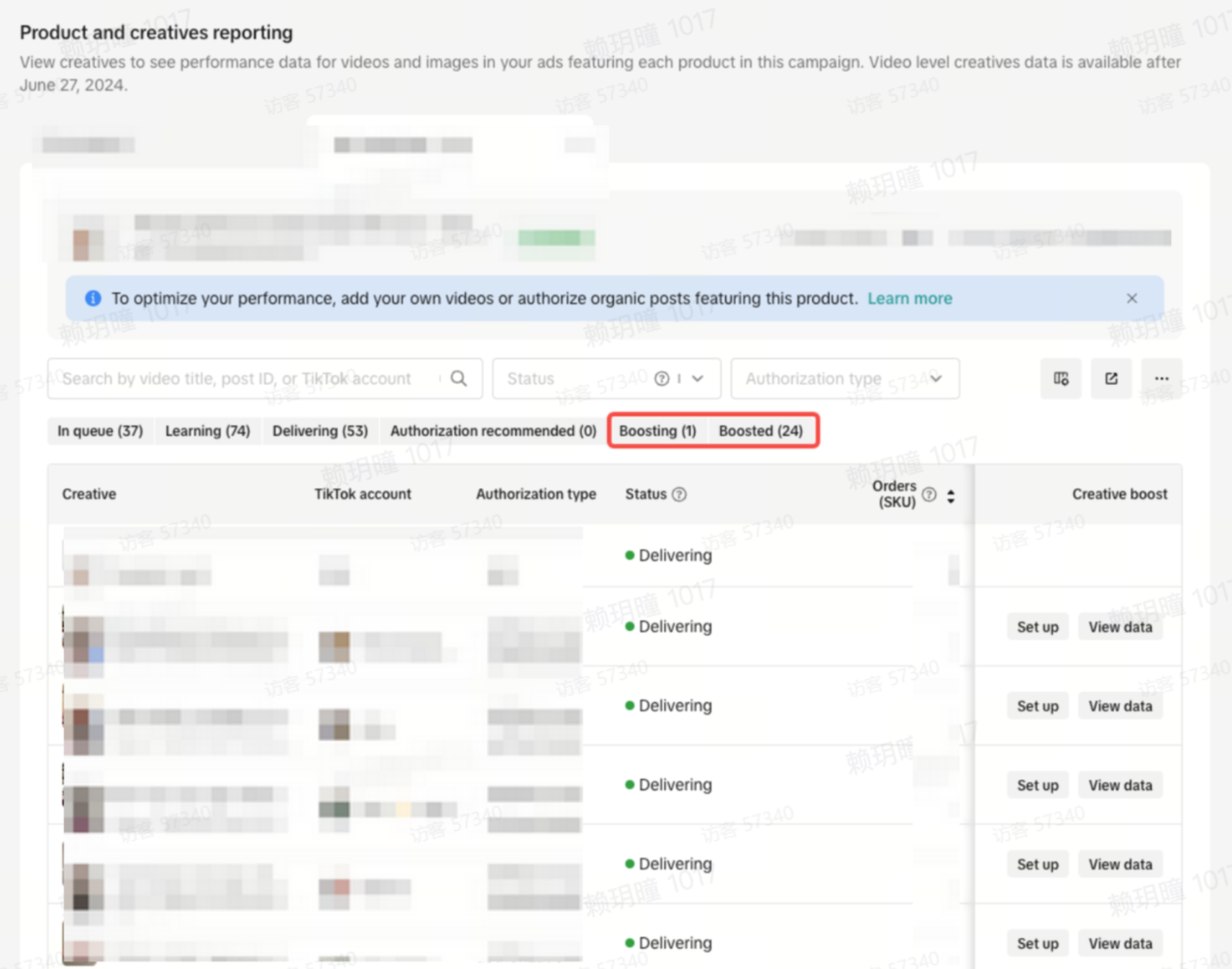Screen dimensions: 1232x969
Task: Click the Creative column header
Action: pyautogui.click(x=89, y=494)
